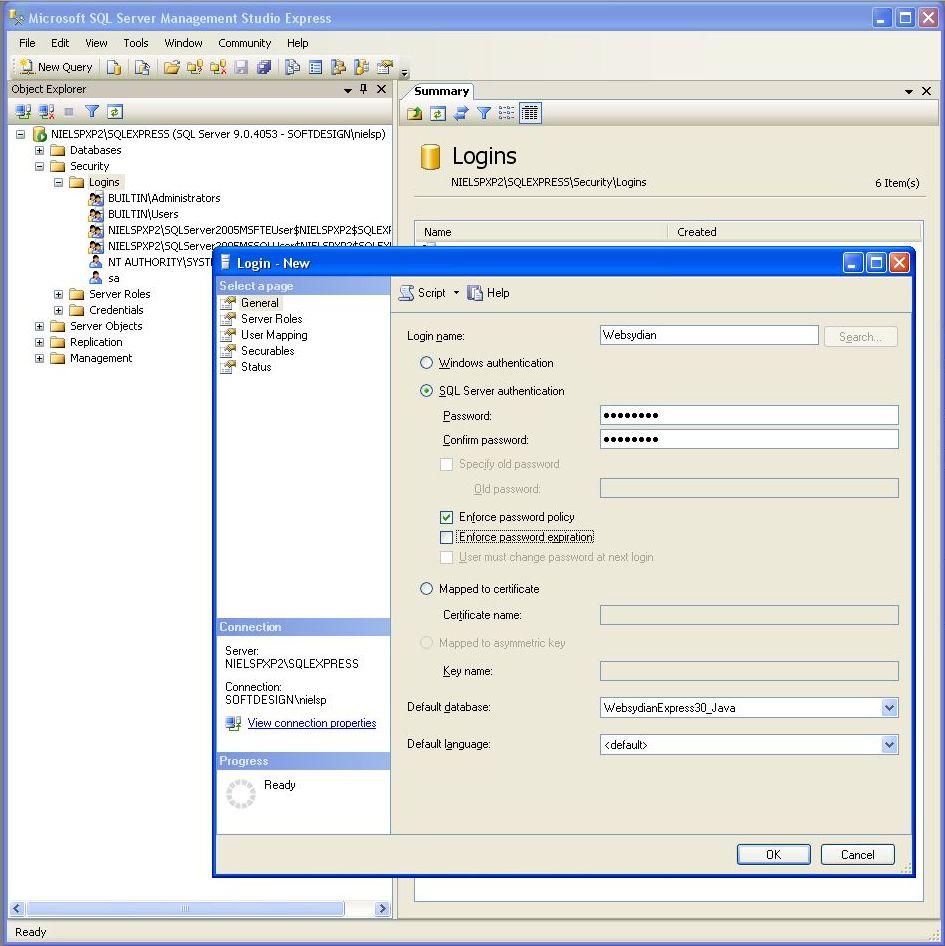Open the File menu

click(x=27, y=43)
